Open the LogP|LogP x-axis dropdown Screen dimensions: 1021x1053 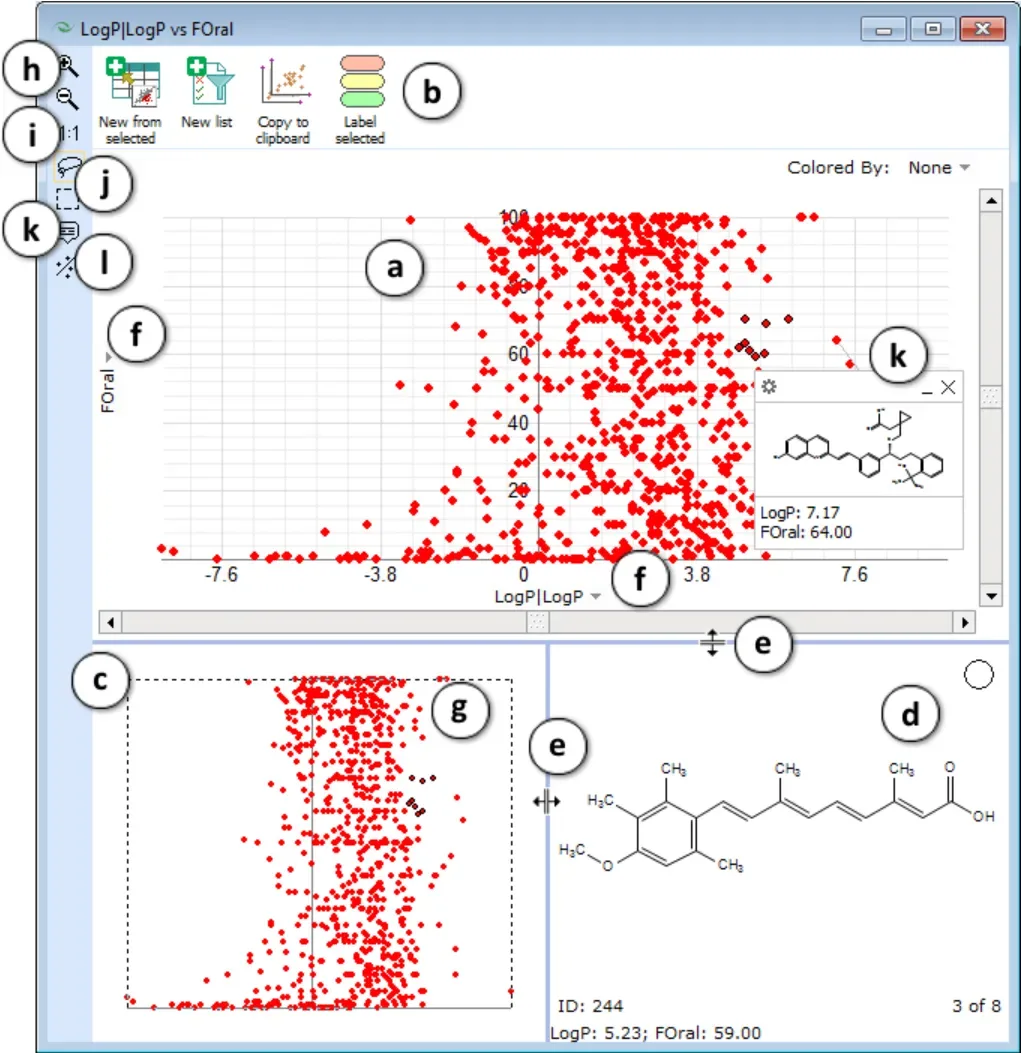(x=547, y=596)
